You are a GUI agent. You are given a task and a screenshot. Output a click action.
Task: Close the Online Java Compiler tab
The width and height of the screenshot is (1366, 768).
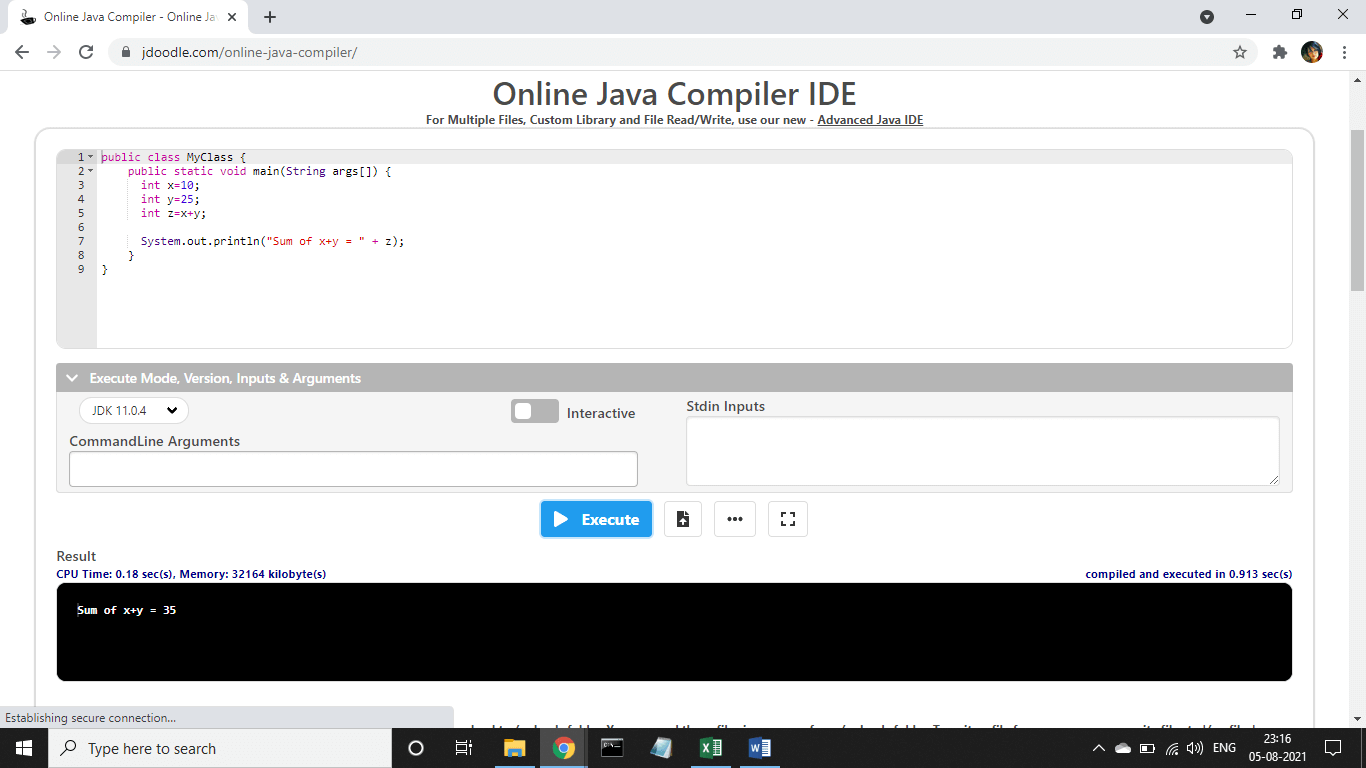pos(232,17)
